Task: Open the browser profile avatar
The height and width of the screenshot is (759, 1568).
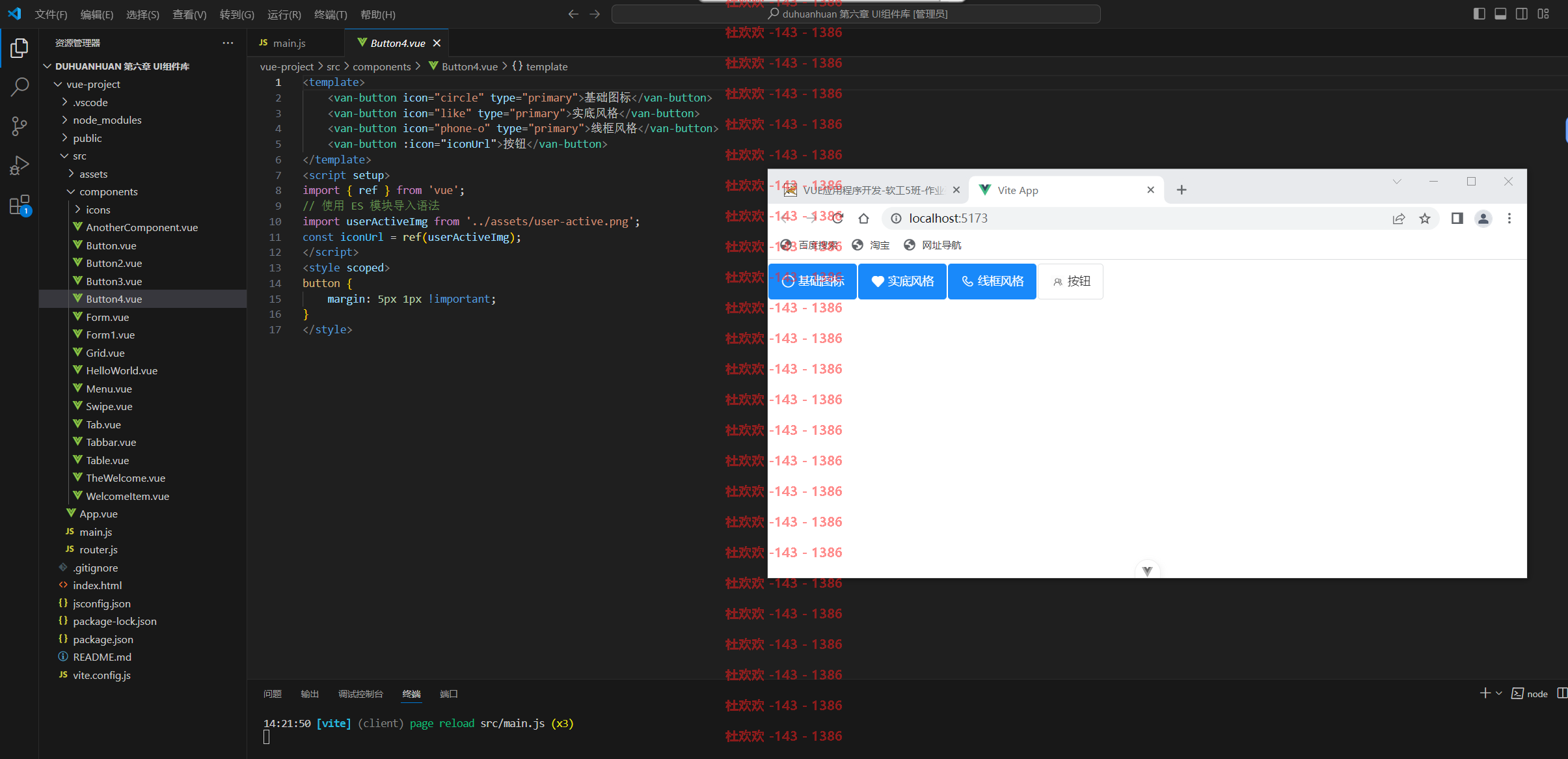Action: (1483, 219)
